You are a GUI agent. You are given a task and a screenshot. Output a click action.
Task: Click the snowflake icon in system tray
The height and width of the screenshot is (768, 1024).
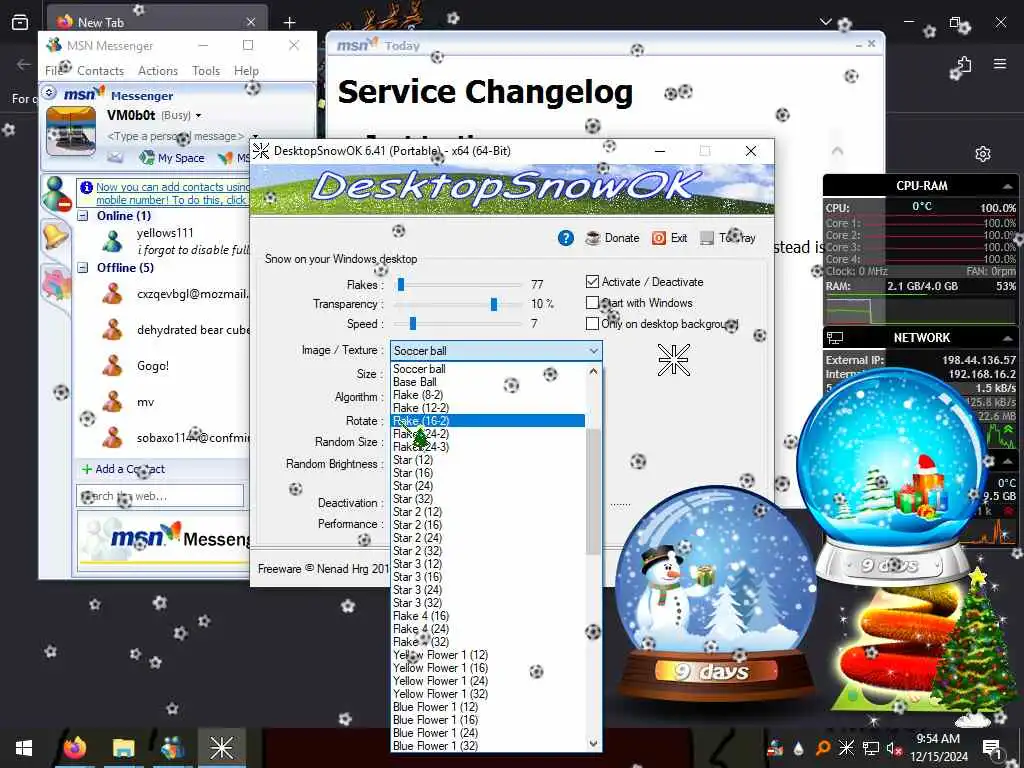pyautogui.click(x=846, y=748)
